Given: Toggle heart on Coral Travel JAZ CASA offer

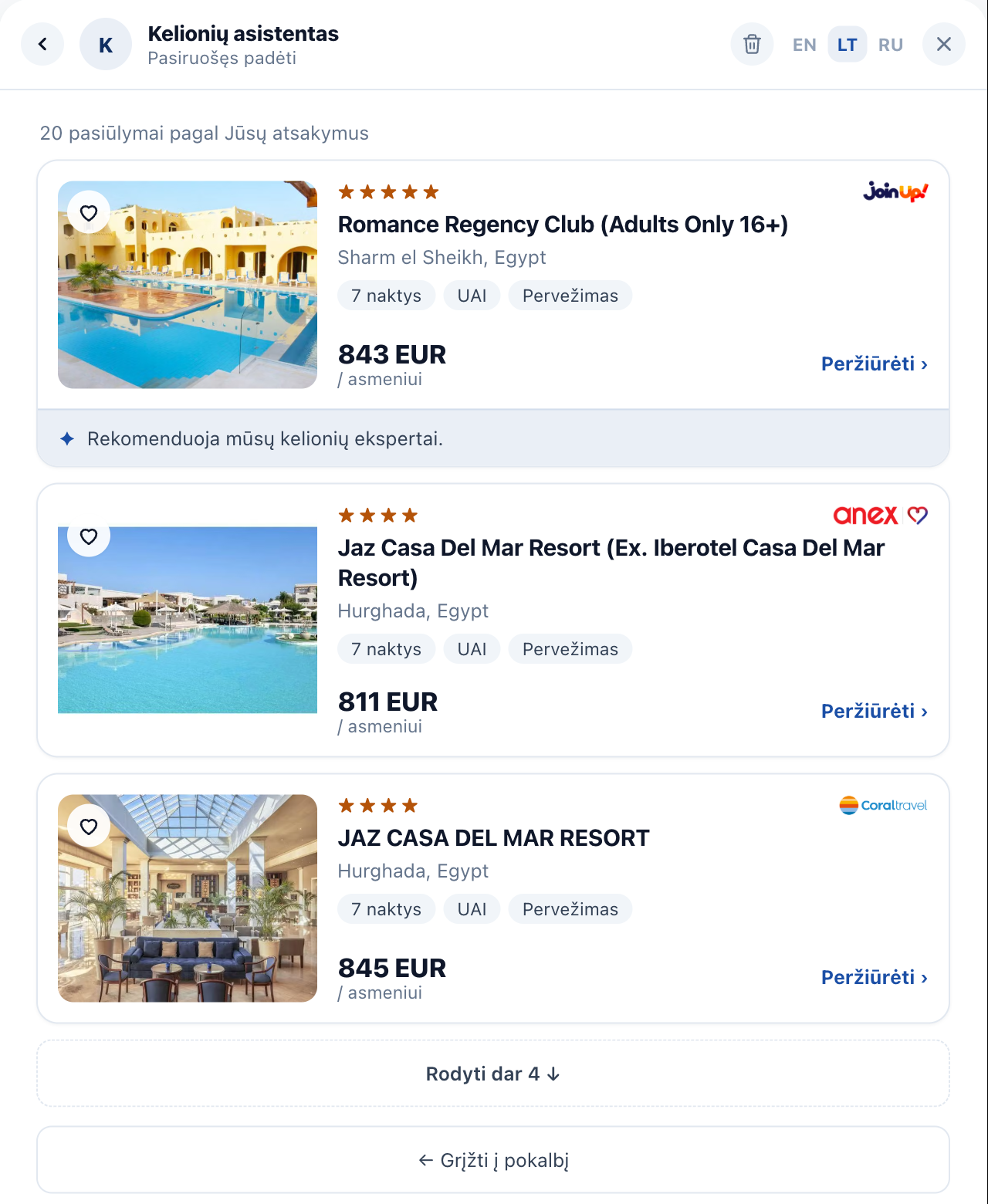Looking at the screenshot, I should tap(89, 826).
